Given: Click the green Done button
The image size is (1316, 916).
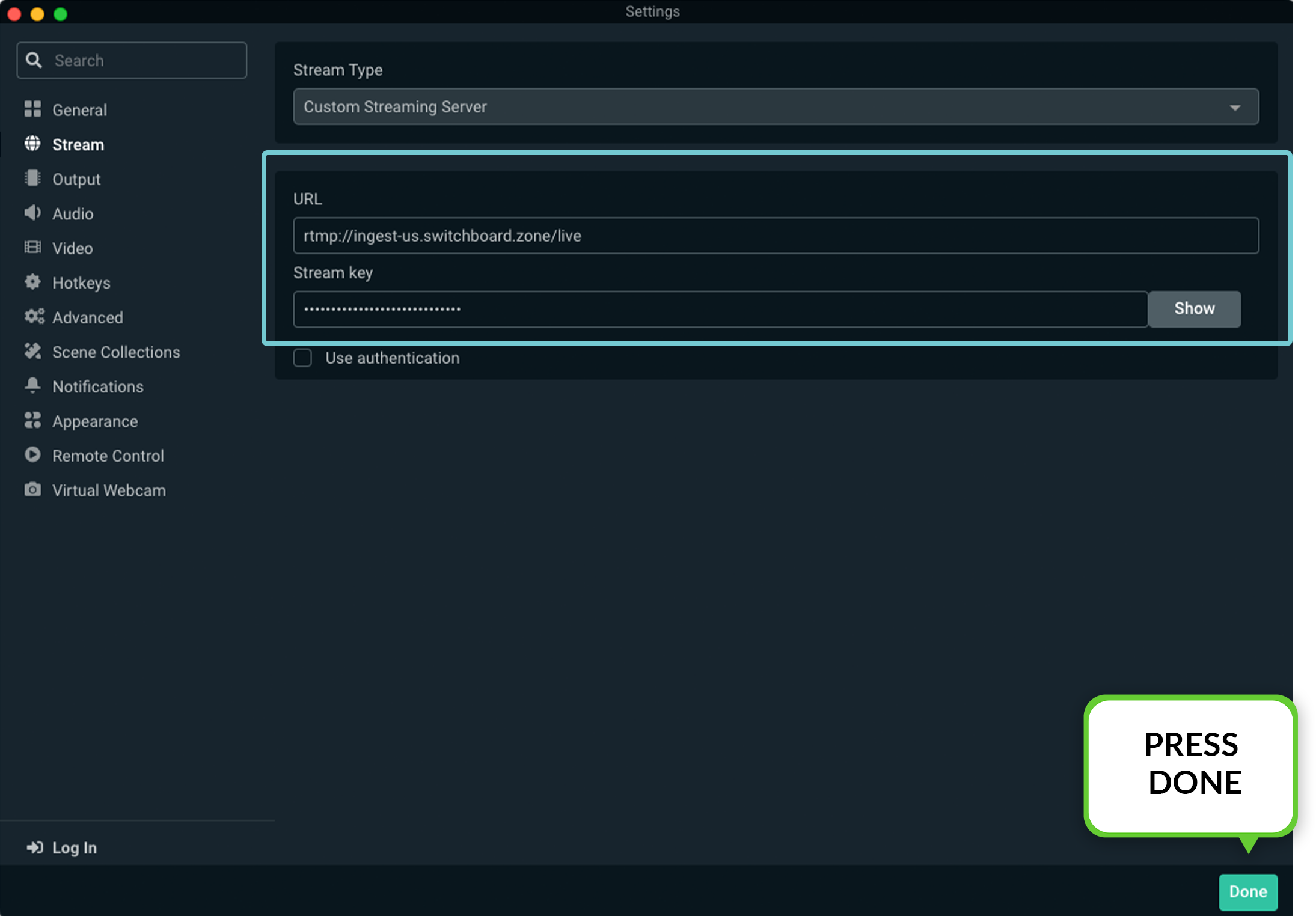Looking at the screenshot, I should click(1248, 892).
